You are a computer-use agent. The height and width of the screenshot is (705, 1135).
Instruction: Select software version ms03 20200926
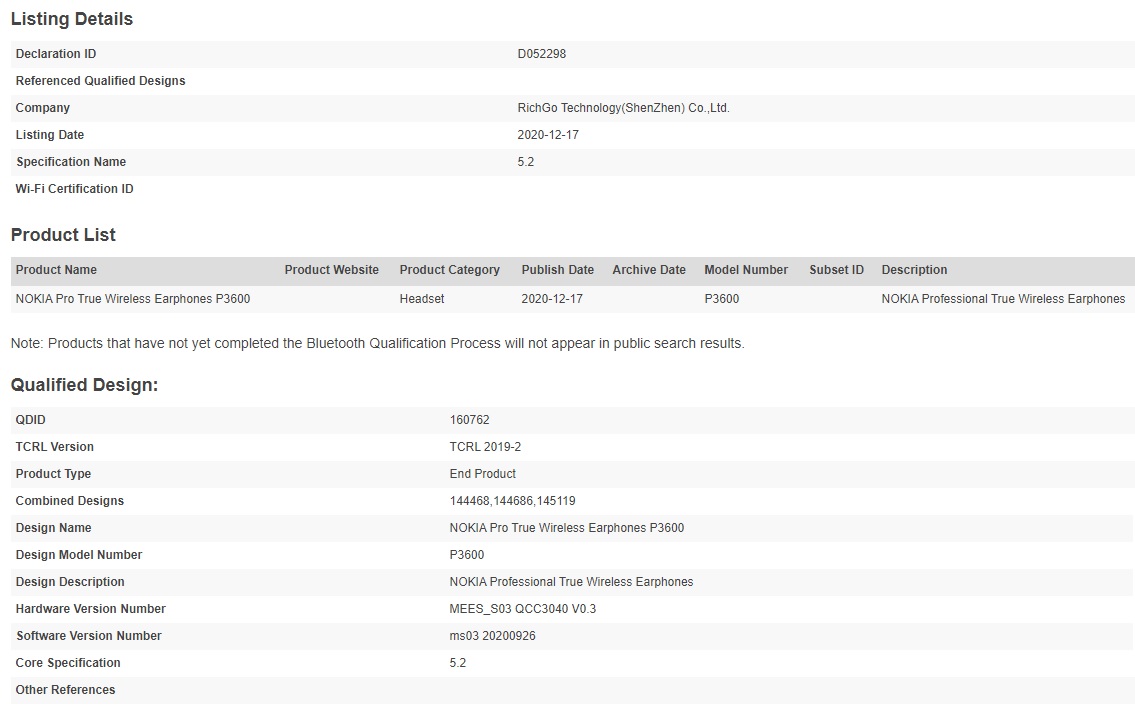point(492,636)
